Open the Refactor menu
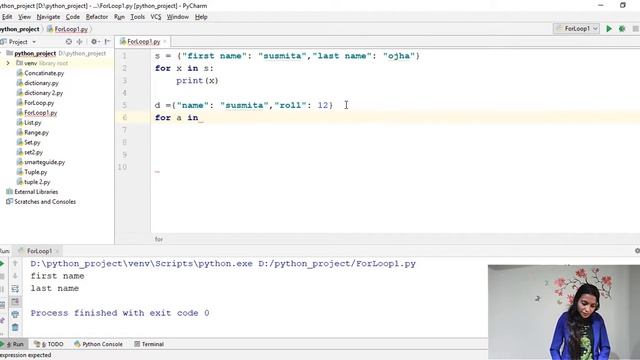 tap(97, 17)
